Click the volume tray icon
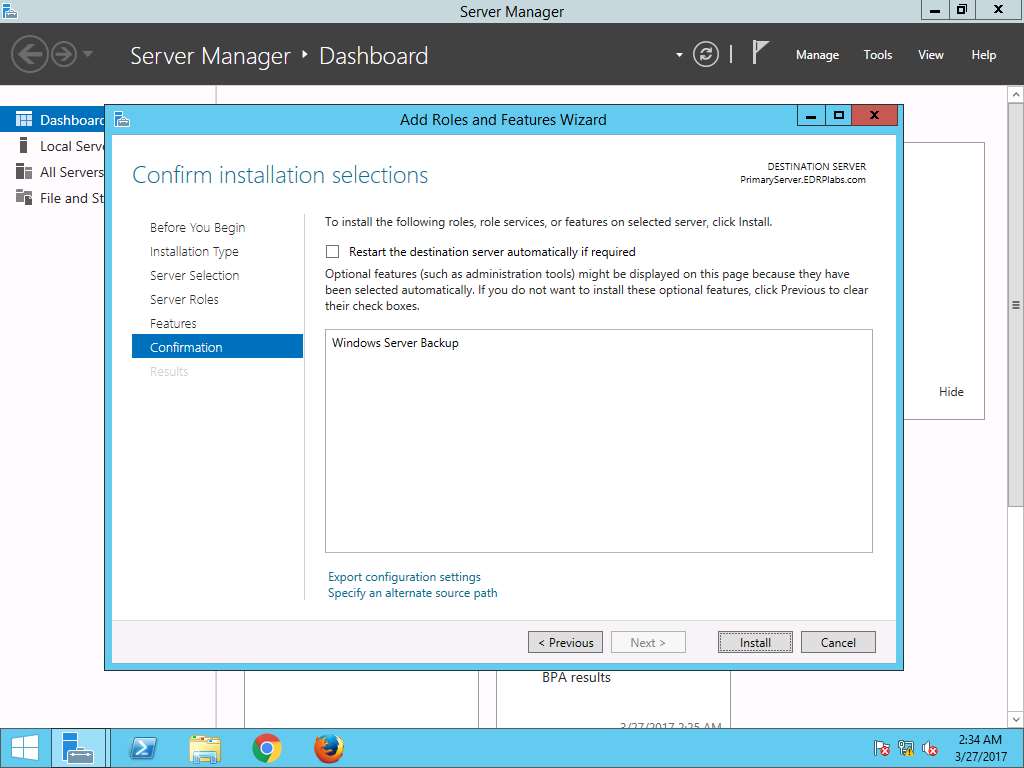The width and height of the screenshot is (1024, 768). click(x=930, y=748)
